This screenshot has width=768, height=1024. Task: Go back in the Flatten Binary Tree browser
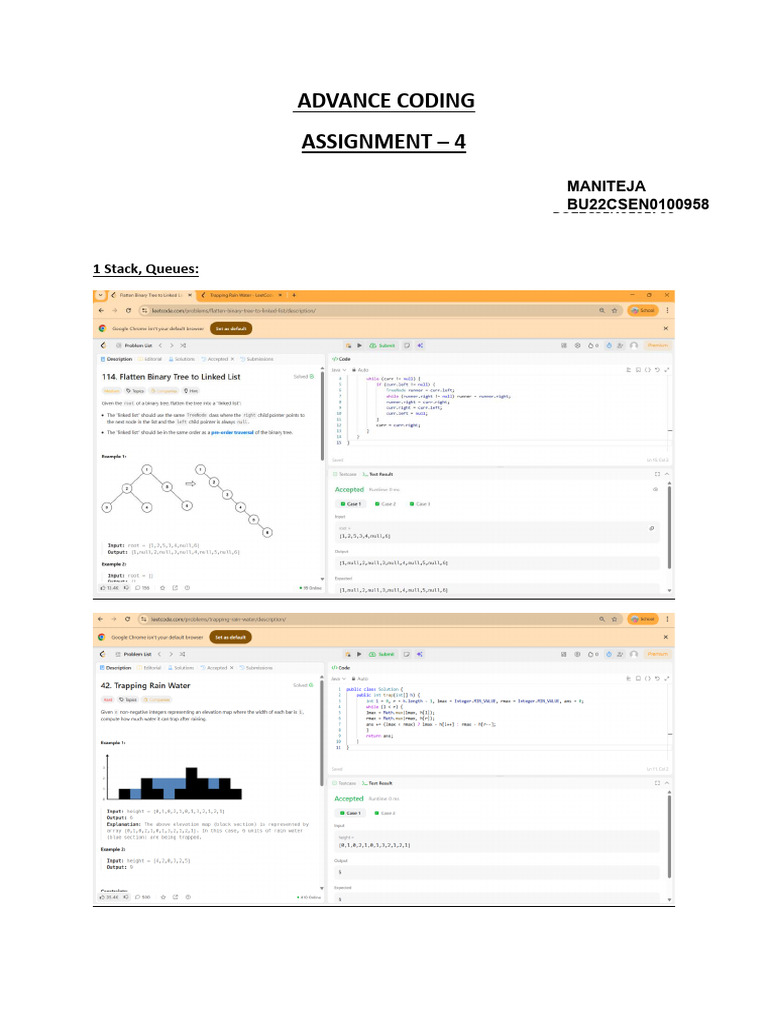(101, 311)
